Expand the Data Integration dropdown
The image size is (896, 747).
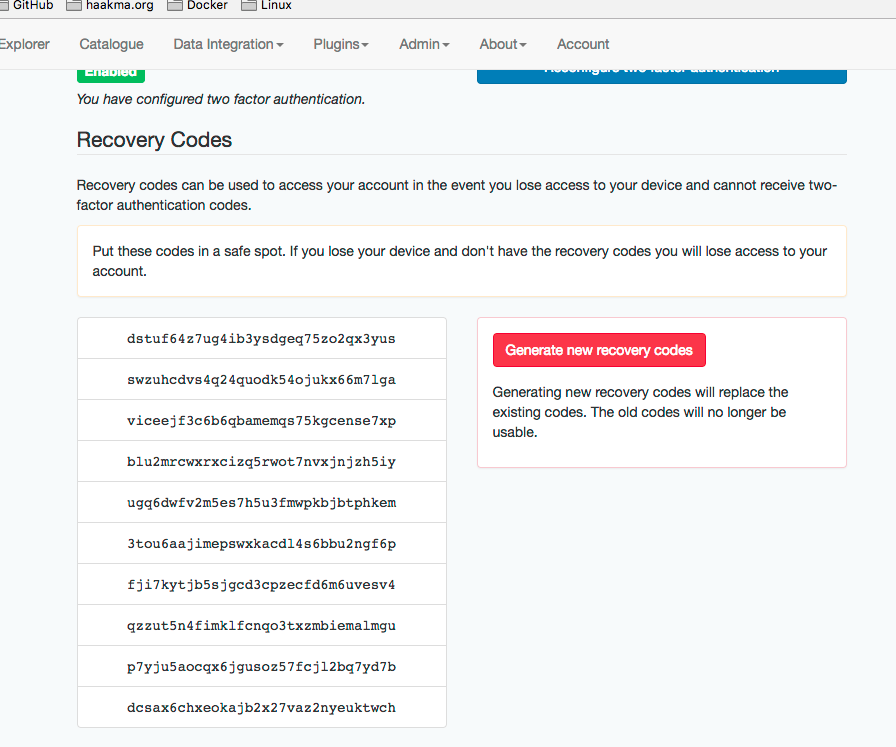227,44
